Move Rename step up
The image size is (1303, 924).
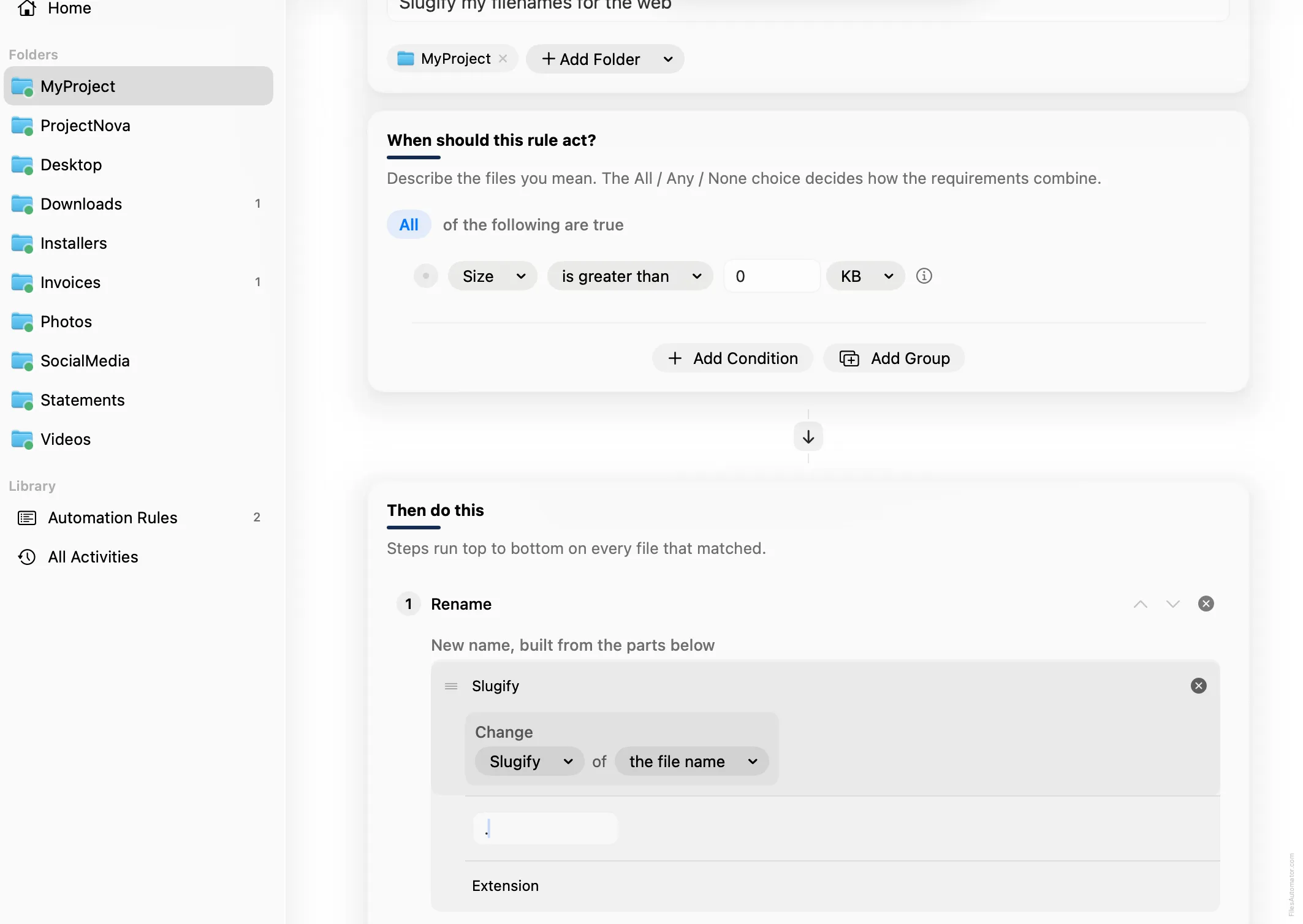pyautogui.click(x=1140, y=604)
